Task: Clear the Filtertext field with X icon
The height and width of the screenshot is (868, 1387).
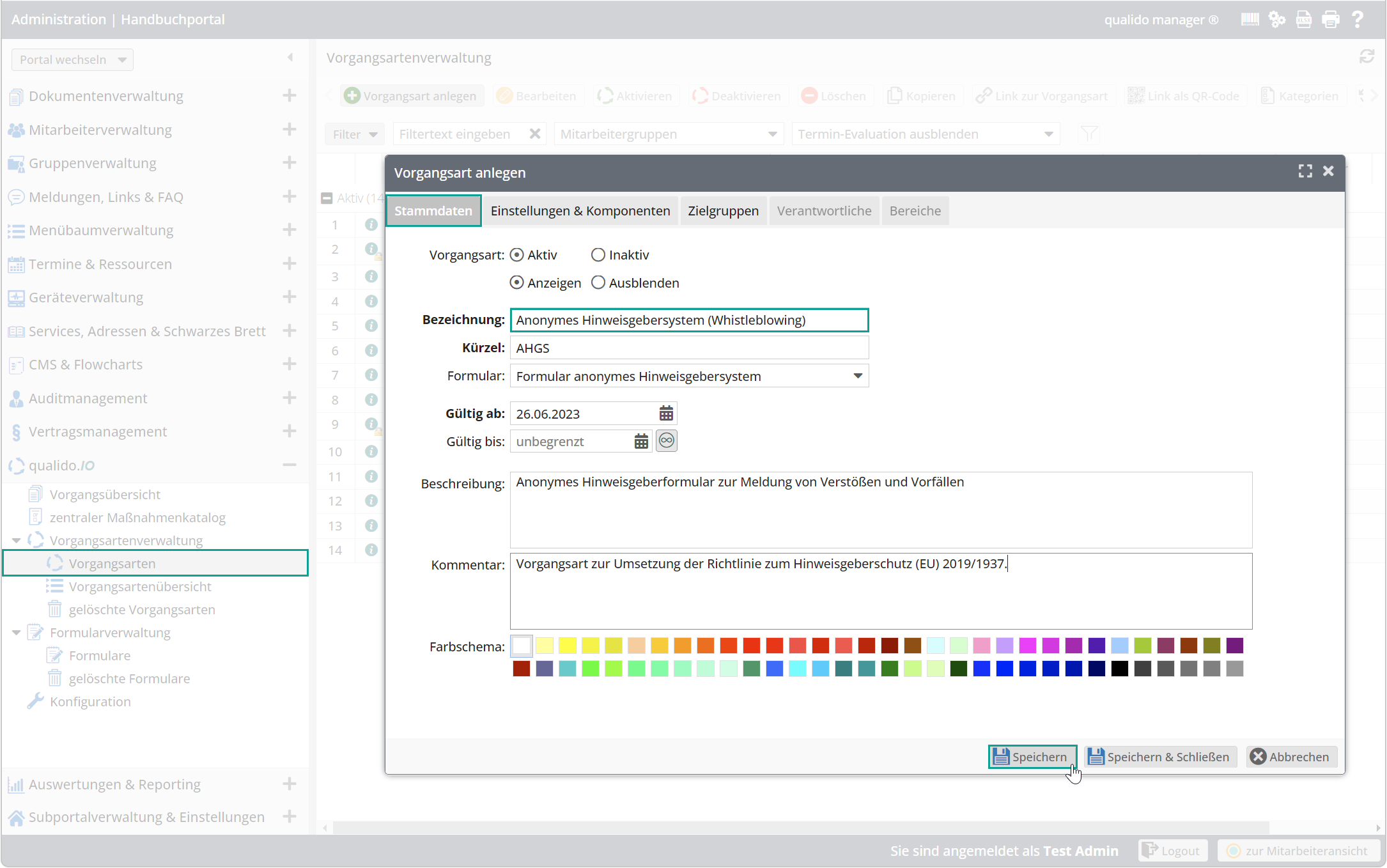Action: [535, 134]
